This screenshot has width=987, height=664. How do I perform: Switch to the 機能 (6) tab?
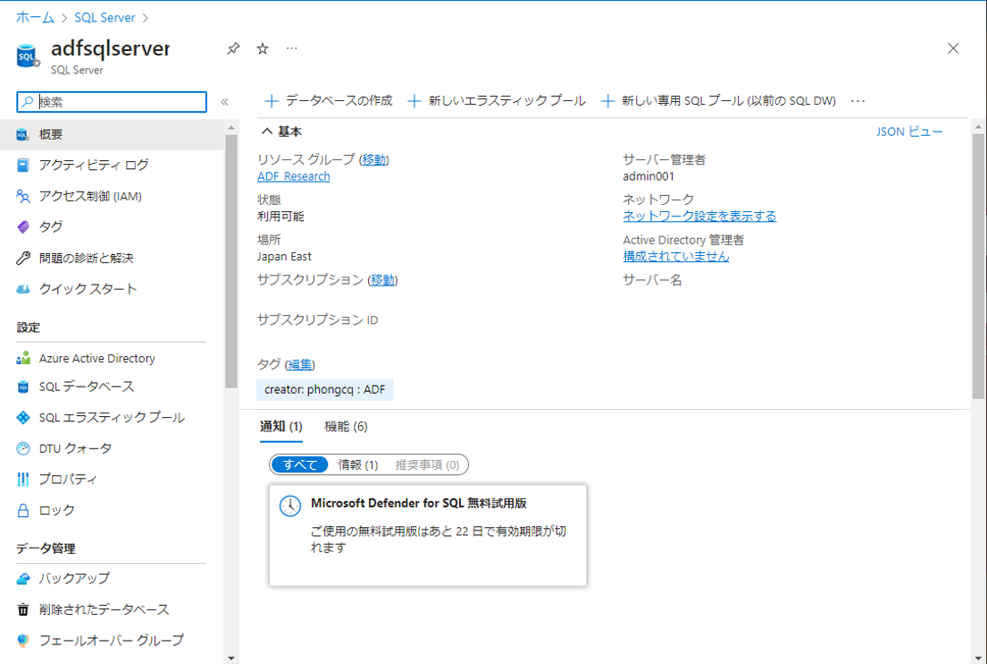coord(345,427)
